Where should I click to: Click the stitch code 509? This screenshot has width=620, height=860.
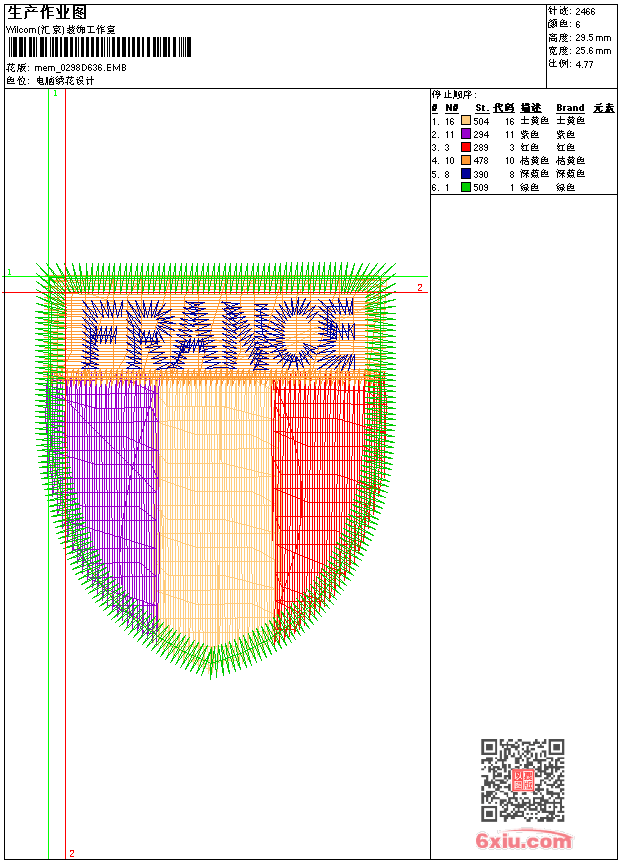tap(481, 188)
